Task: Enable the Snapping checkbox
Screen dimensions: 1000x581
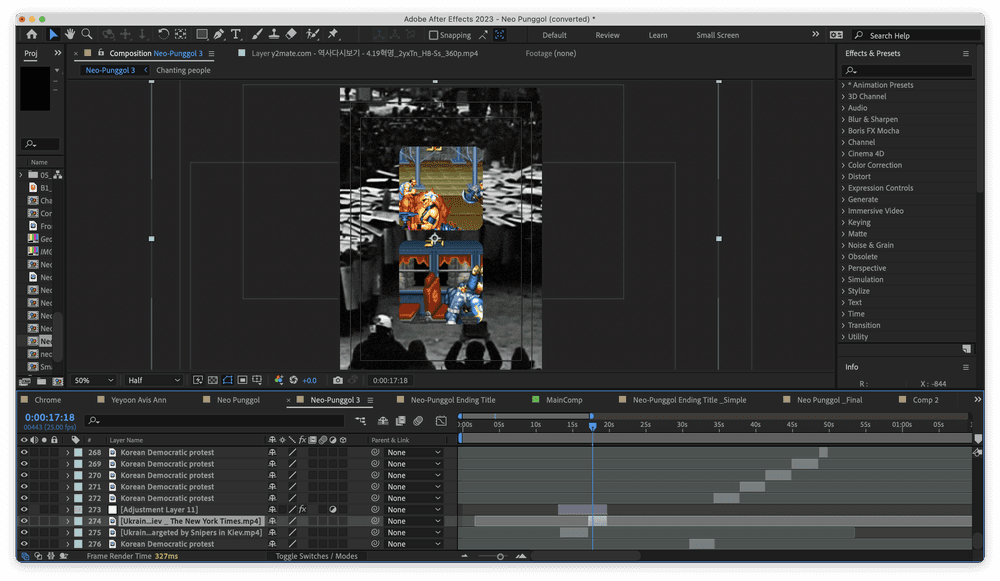Action: (x=434, y=35)
